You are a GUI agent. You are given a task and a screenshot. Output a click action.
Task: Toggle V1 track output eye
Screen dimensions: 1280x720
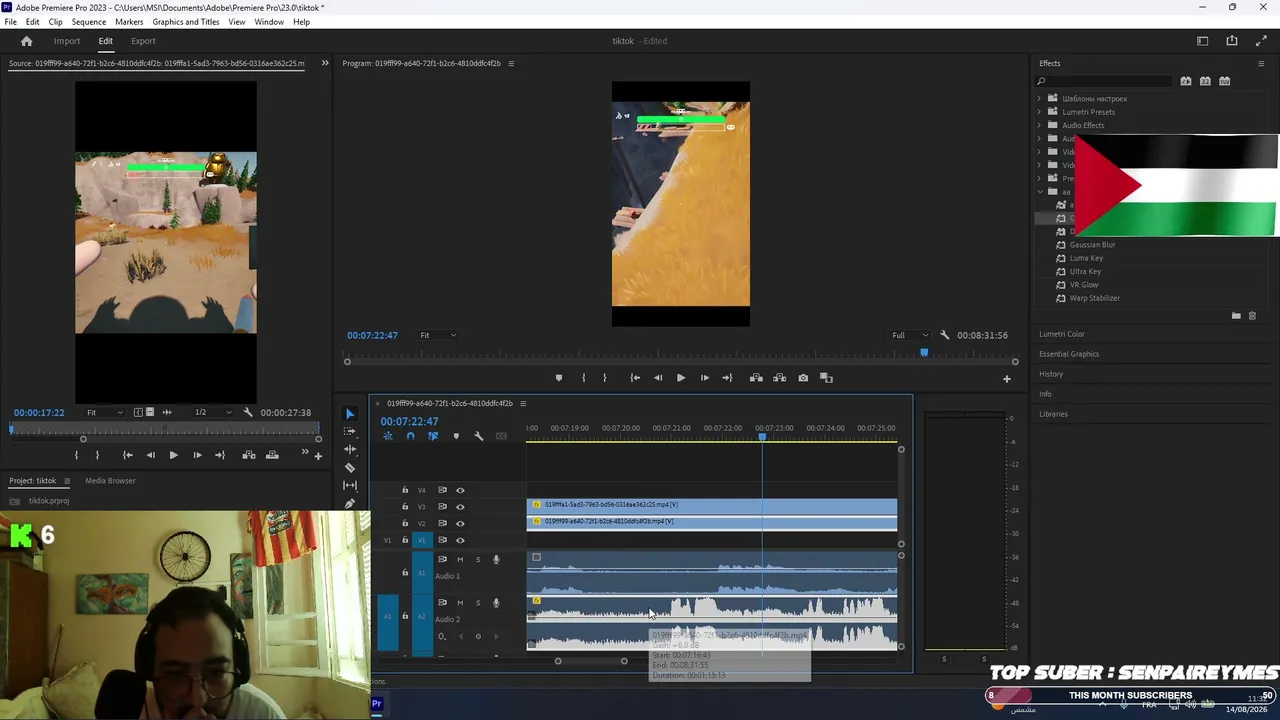pos(460,540)
